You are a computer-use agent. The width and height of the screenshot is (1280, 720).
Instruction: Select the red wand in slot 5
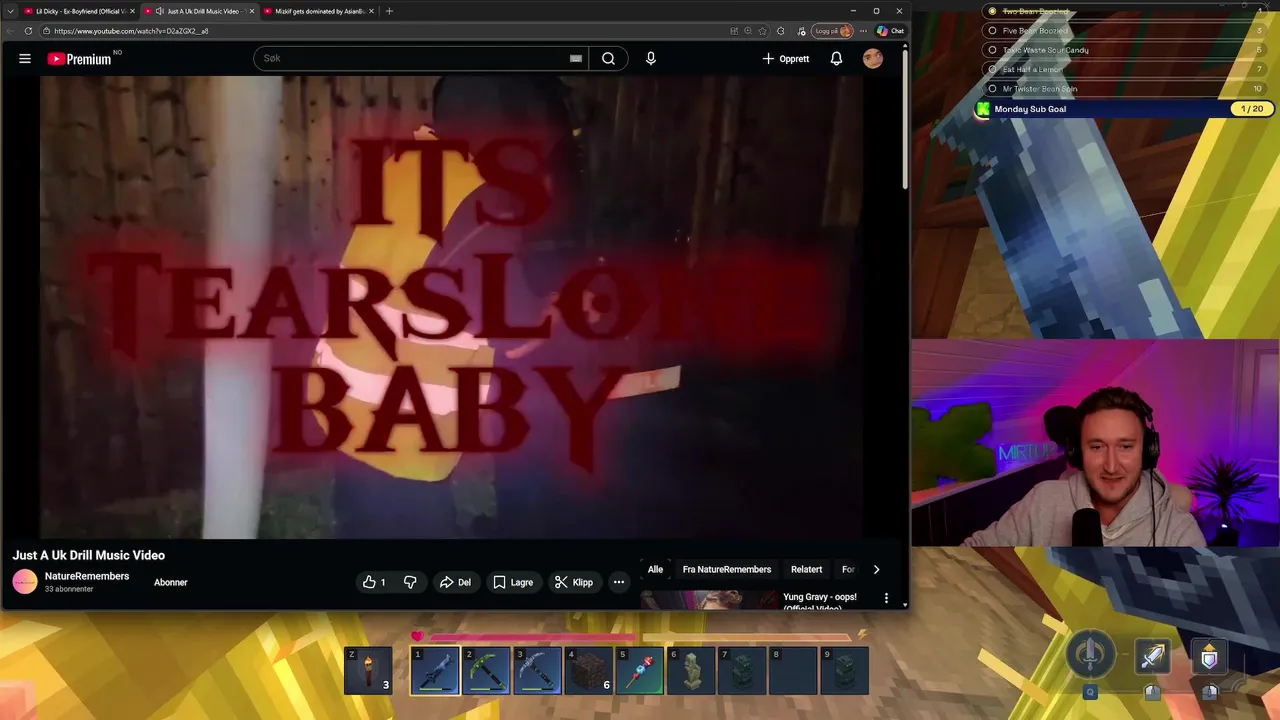point(640,670)
